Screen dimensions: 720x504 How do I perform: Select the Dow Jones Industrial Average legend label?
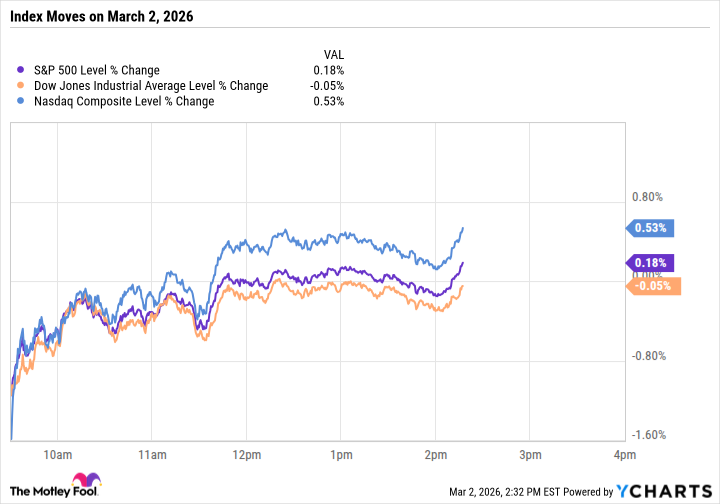point(150,85)
